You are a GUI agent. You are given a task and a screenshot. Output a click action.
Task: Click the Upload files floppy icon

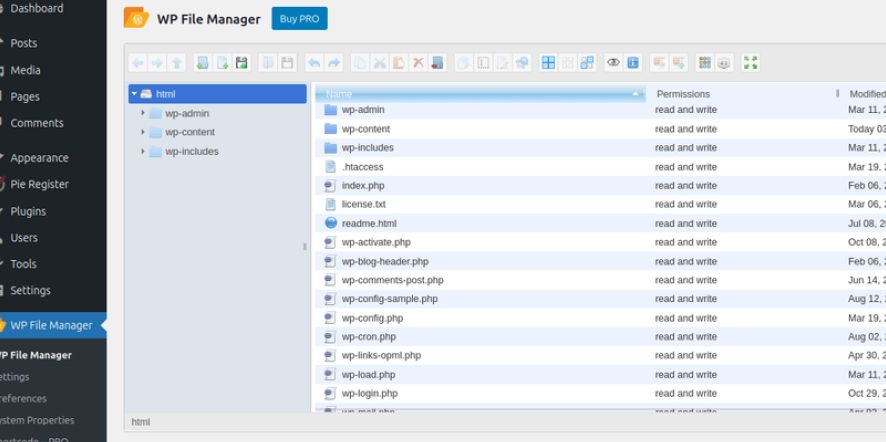click(x=241, y=63)
